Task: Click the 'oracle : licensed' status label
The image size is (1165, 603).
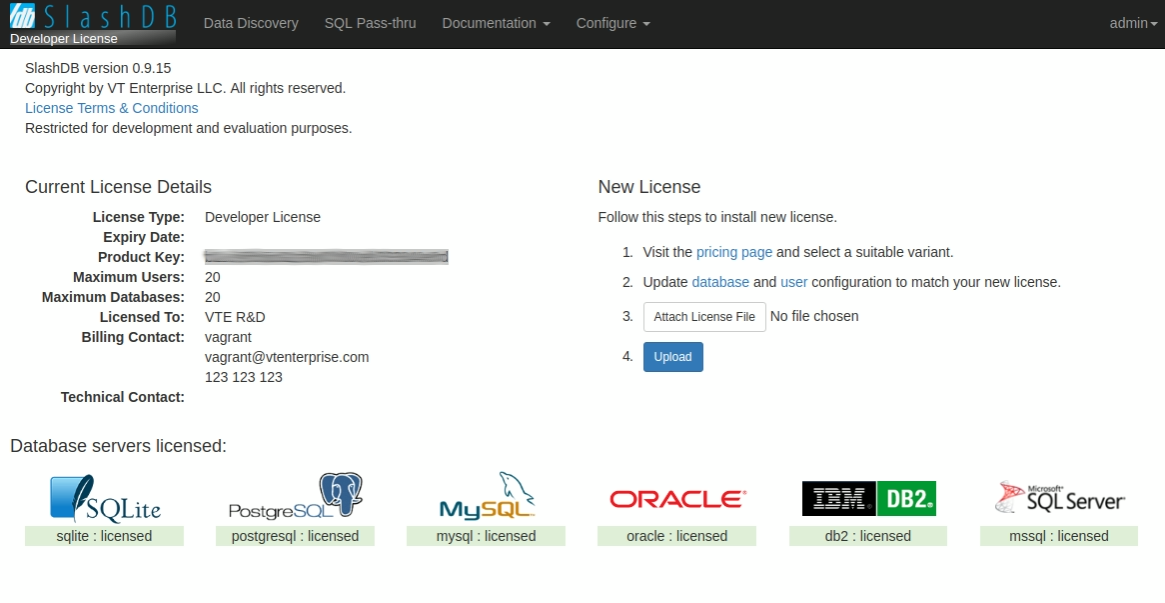Action: 677,536
